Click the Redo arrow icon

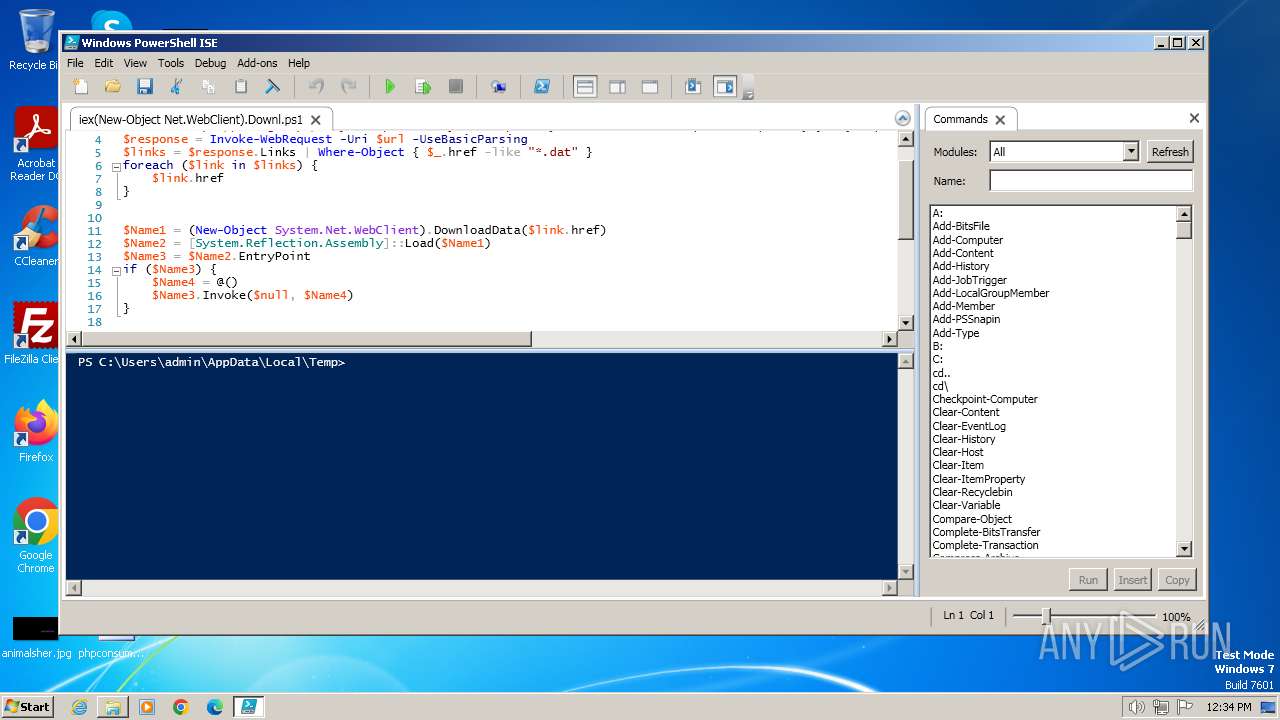pyautogui.click(x=348, y=87)
